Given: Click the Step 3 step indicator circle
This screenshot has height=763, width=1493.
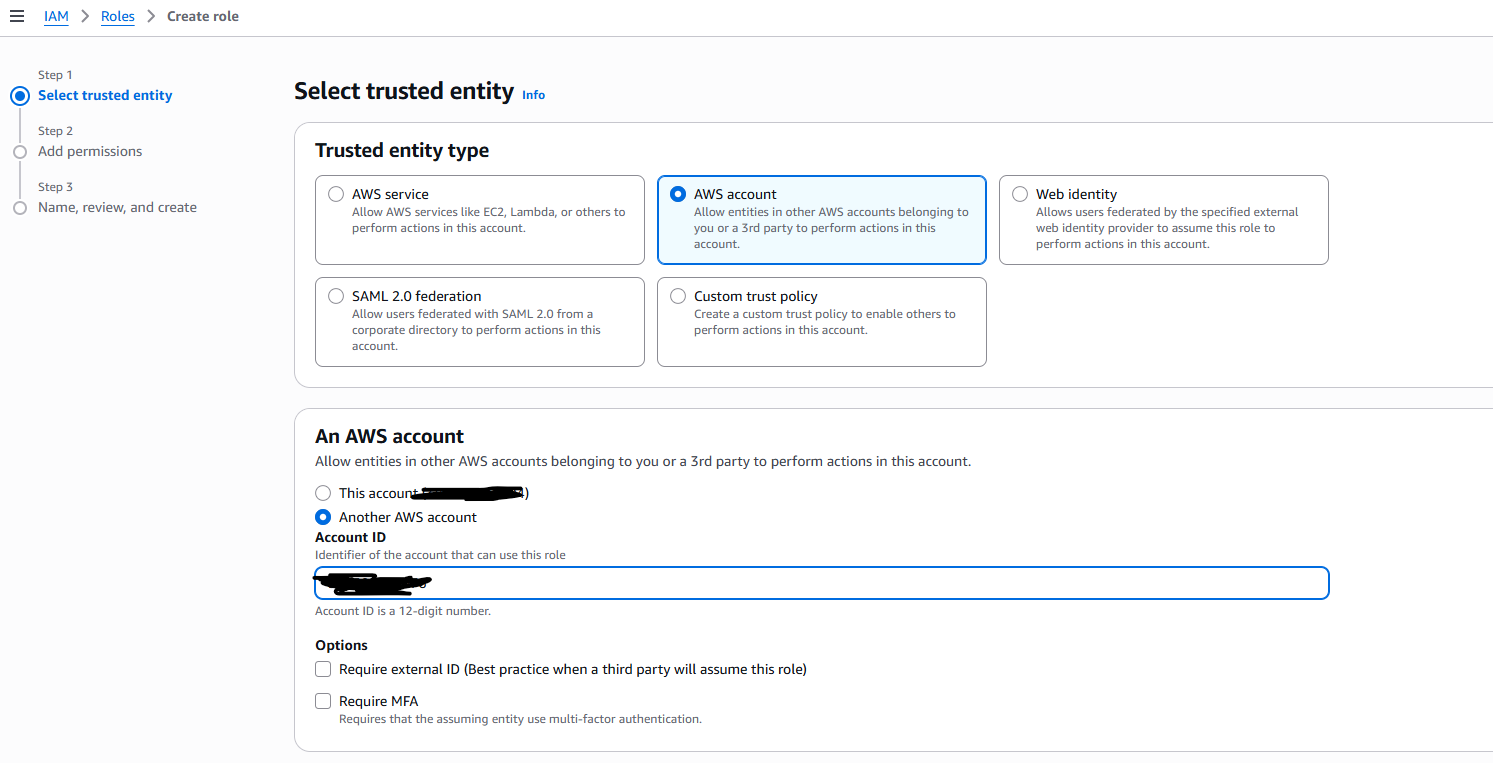Looking at the screenshot, I should 20,208.
